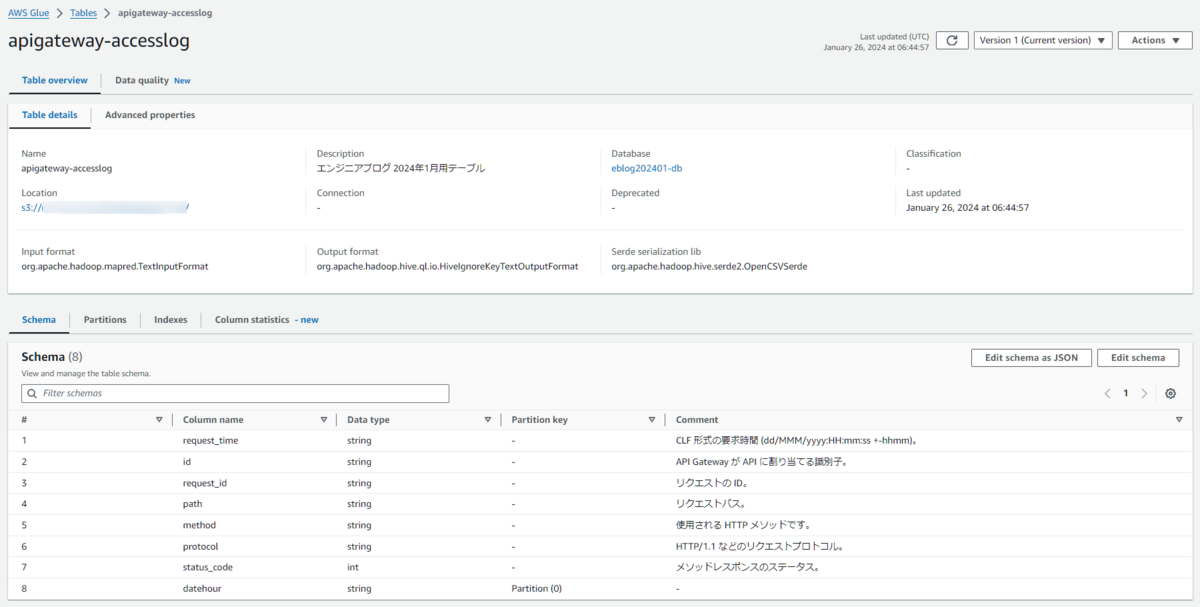The height and width of the screenshot is (607, 1200).
Task: Switch to Table overview tab
Action: click(x=55, y=80)
